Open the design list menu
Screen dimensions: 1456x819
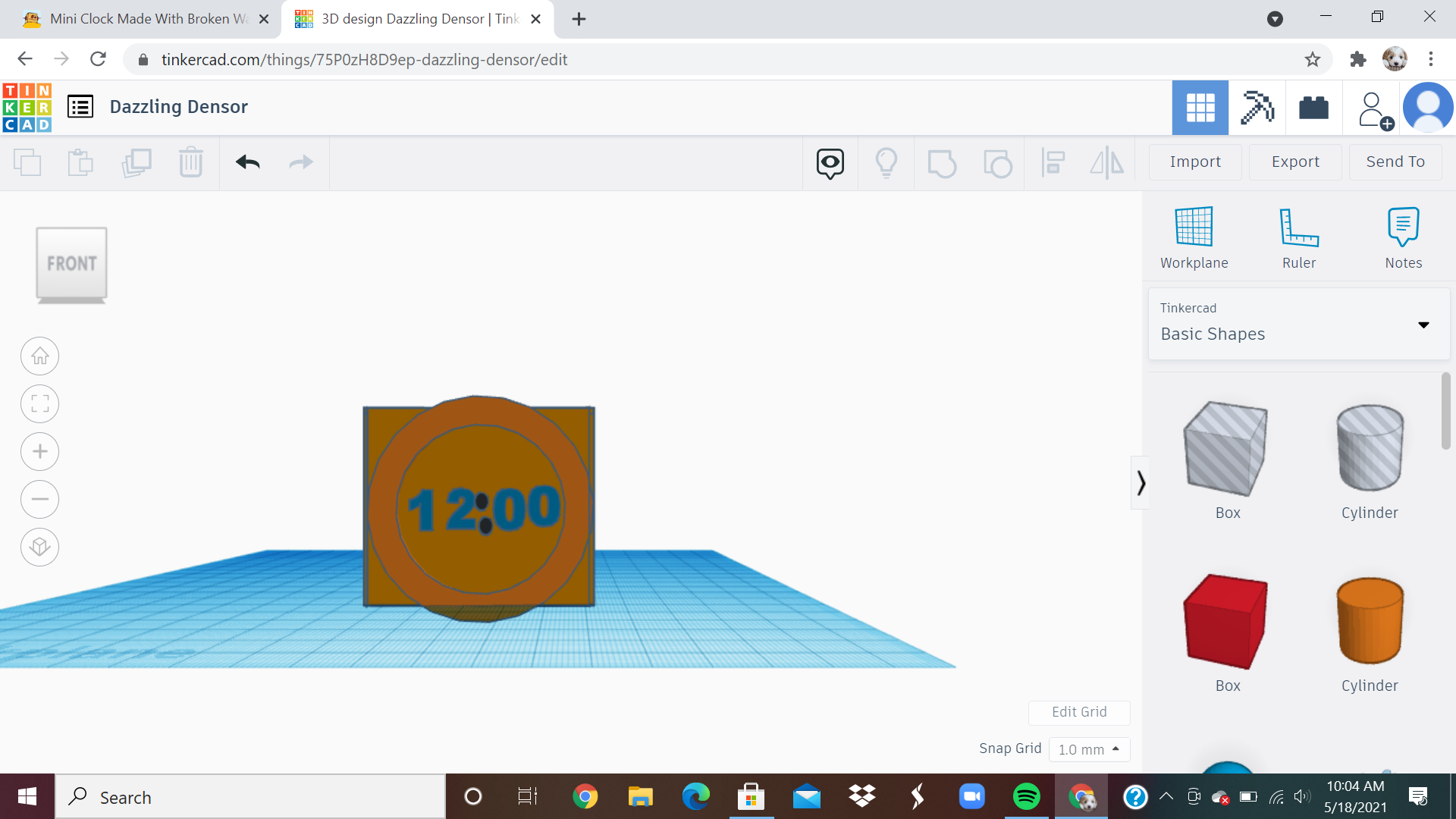click(80, 107)
